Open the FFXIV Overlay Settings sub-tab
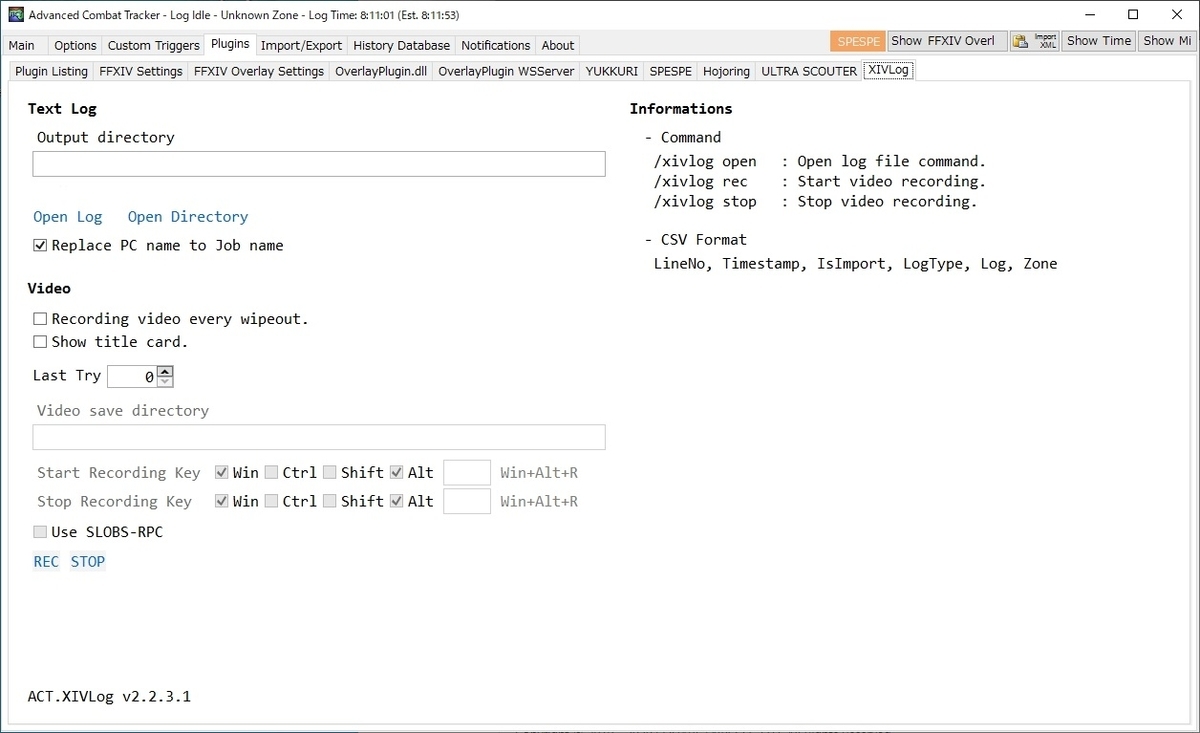This screenshot has height=733, width=1200. [x=259, y=71]
